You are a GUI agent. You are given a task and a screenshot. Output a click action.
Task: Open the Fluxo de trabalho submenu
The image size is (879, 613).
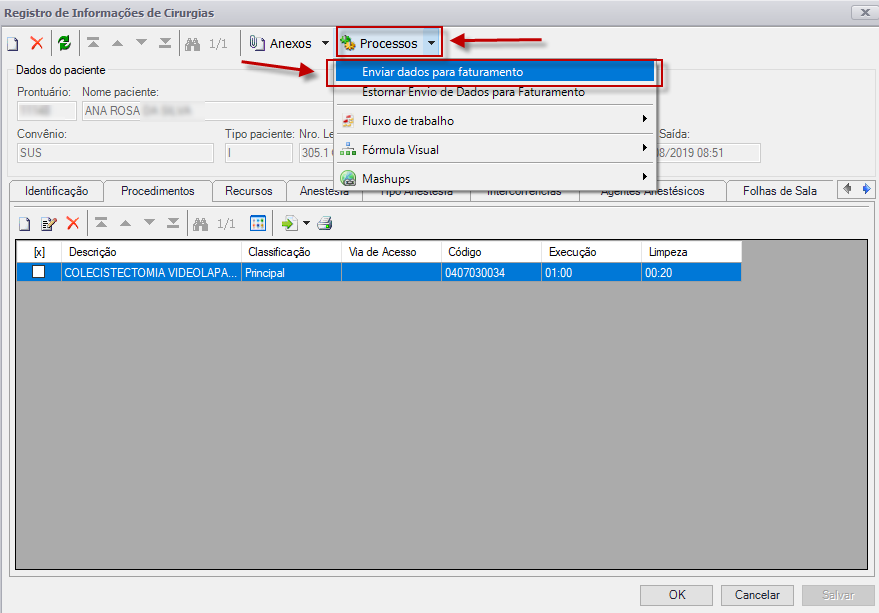tap(494, 121)
